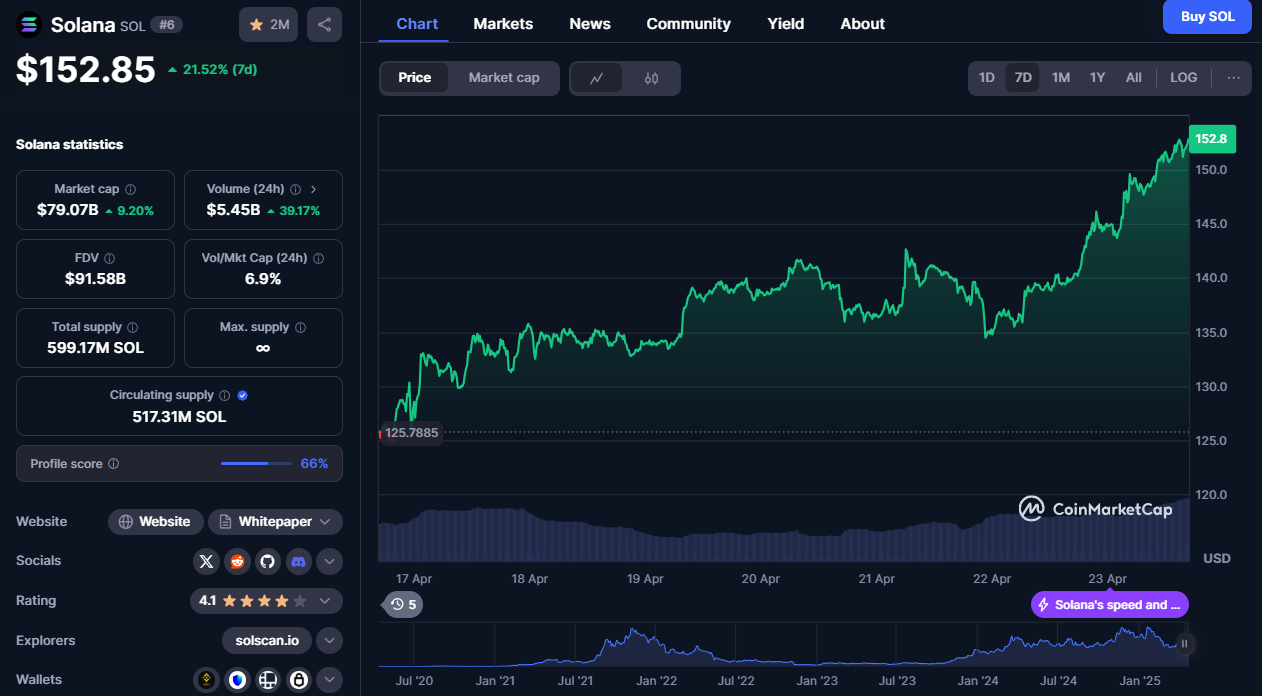Viewport: 1262px width, 696px height.
Task: Click the Buy SOL button
Action: tap(1207, 16)
